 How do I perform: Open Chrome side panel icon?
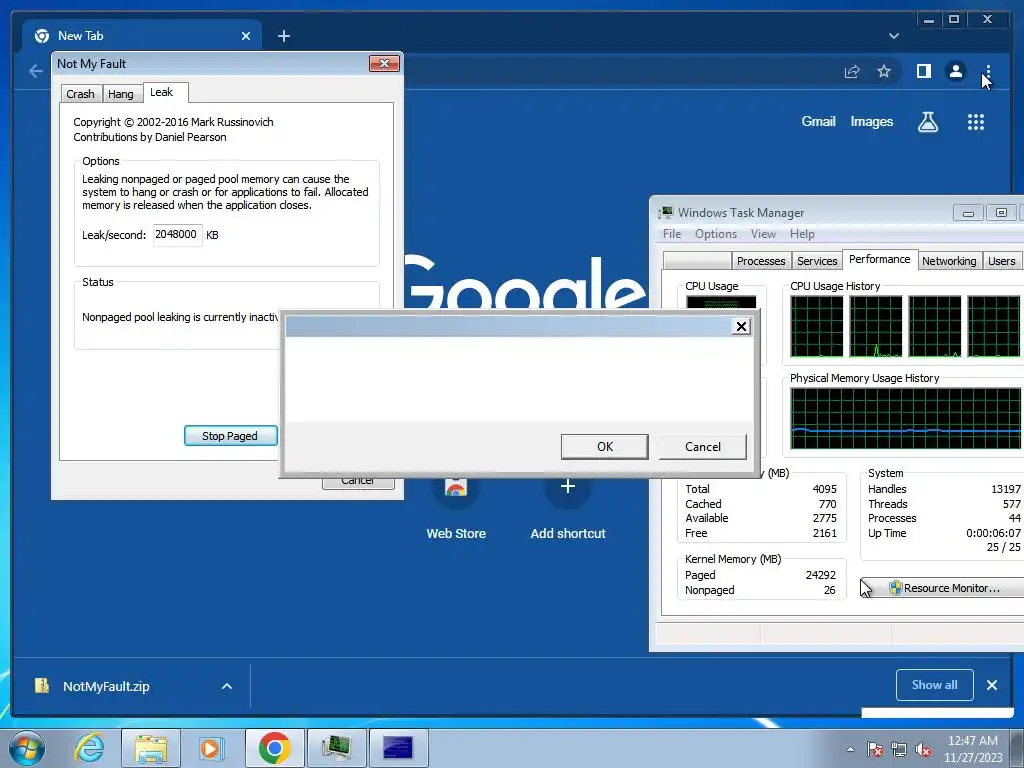[x=923, y=71]
